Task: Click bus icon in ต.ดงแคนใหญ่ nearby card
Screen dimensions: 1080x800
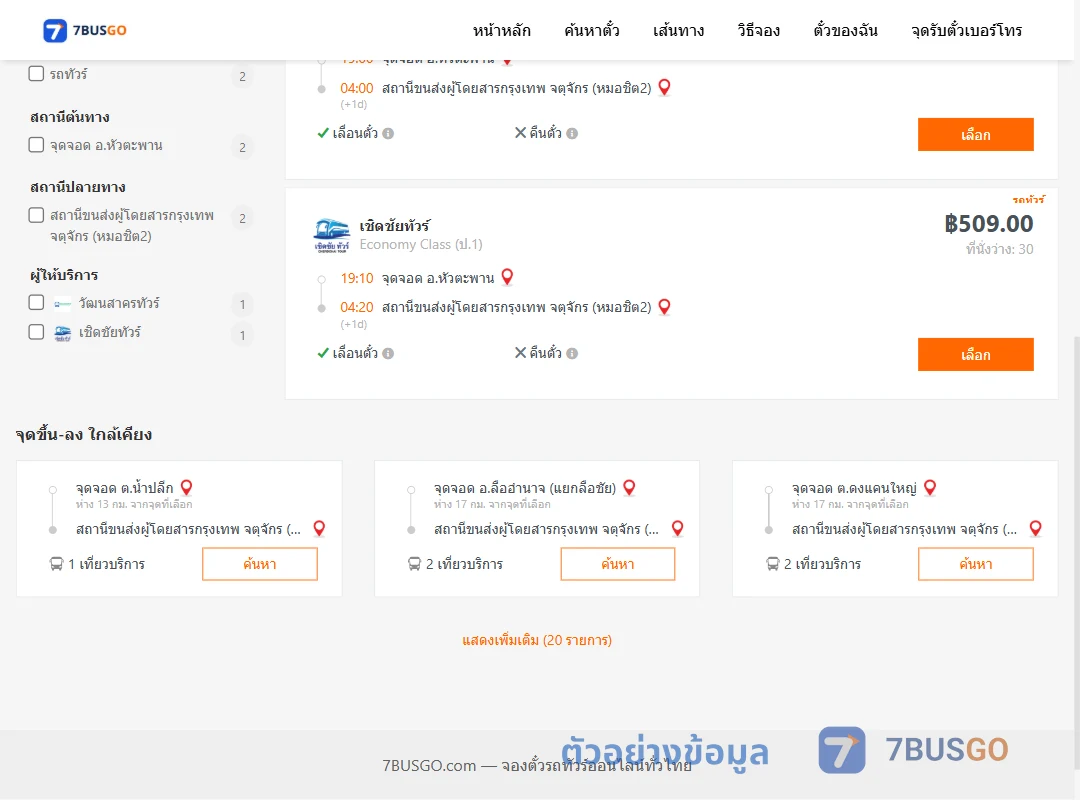Action: 772,564
